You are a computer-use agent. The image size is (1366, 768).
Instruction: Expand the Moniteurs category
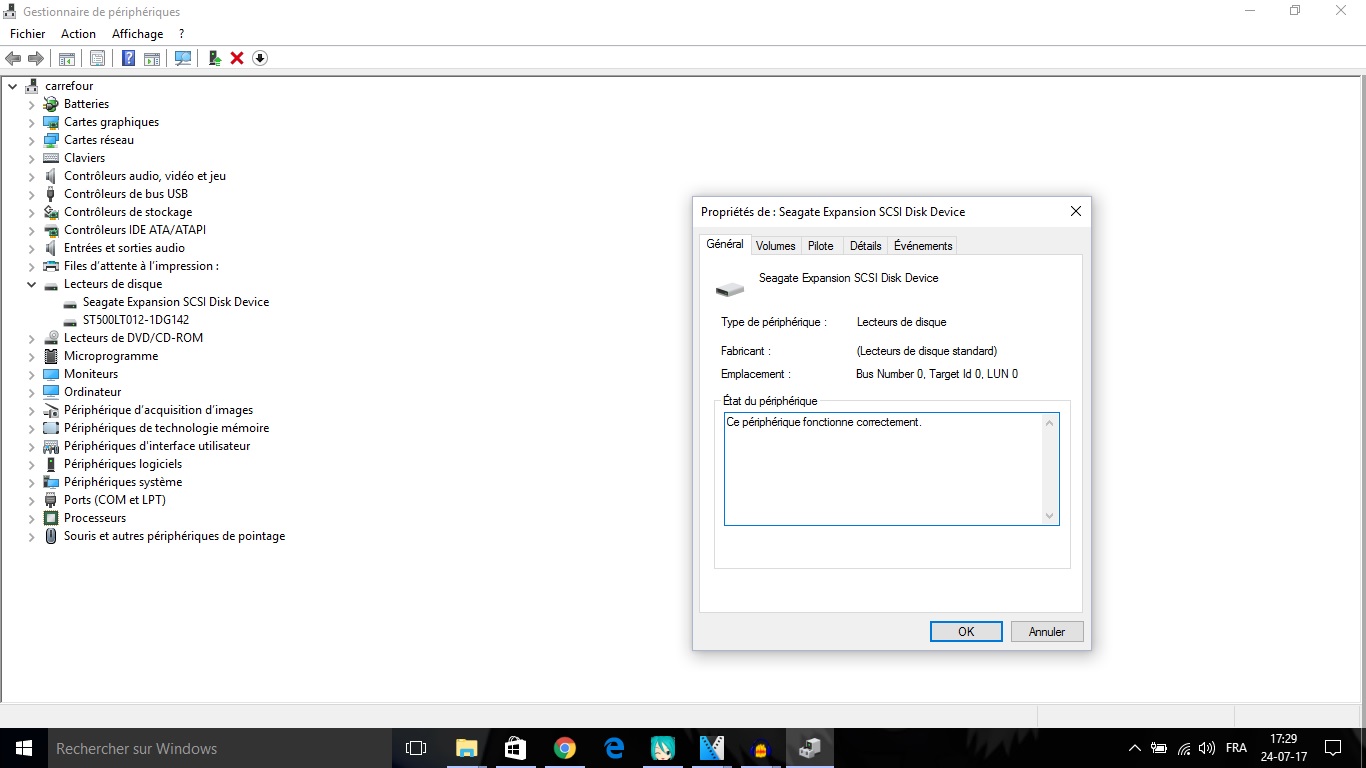point(31,374)
